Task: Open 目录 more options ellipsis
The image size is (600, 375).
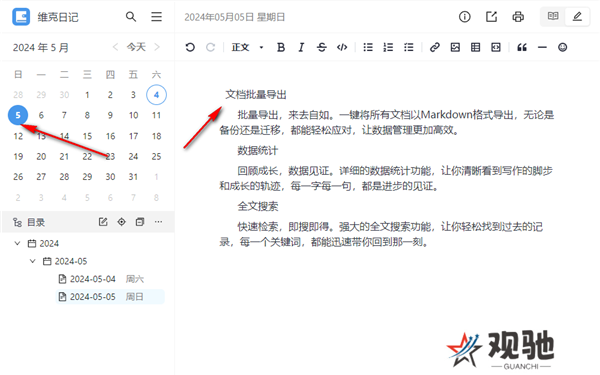Action: (158, 222)
